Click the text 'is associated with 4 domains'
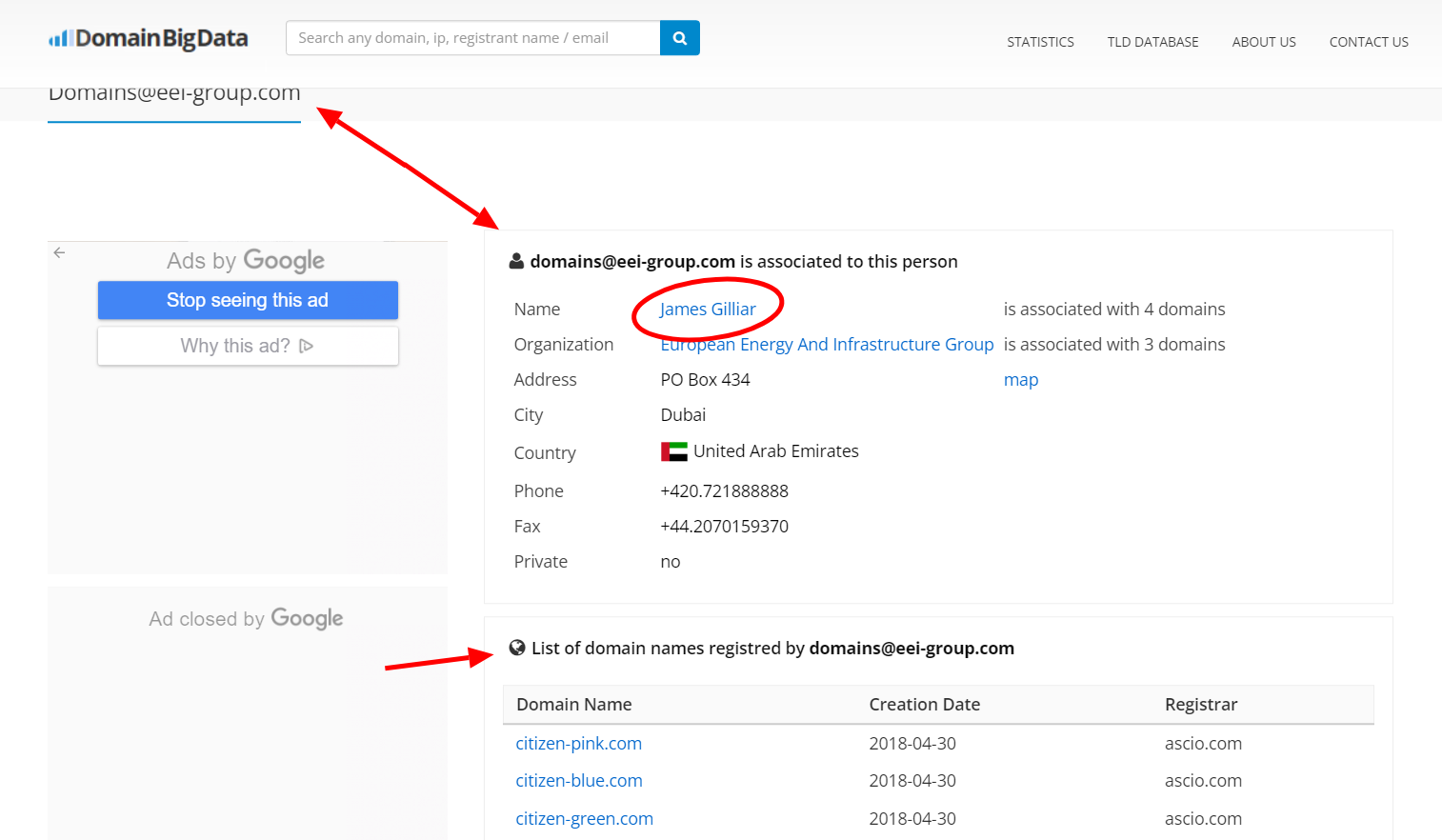 coord(1114,309)
